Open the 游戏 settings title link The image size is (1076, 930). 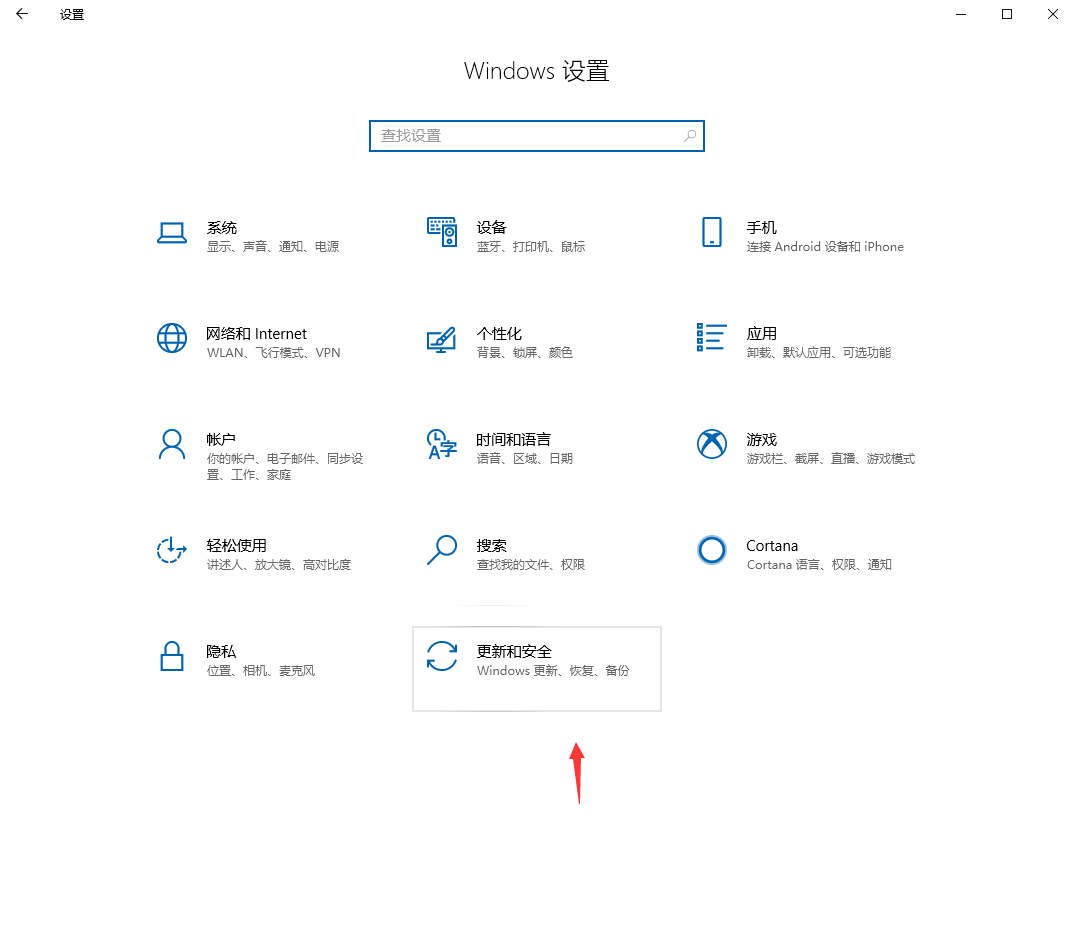click(762, 439)
